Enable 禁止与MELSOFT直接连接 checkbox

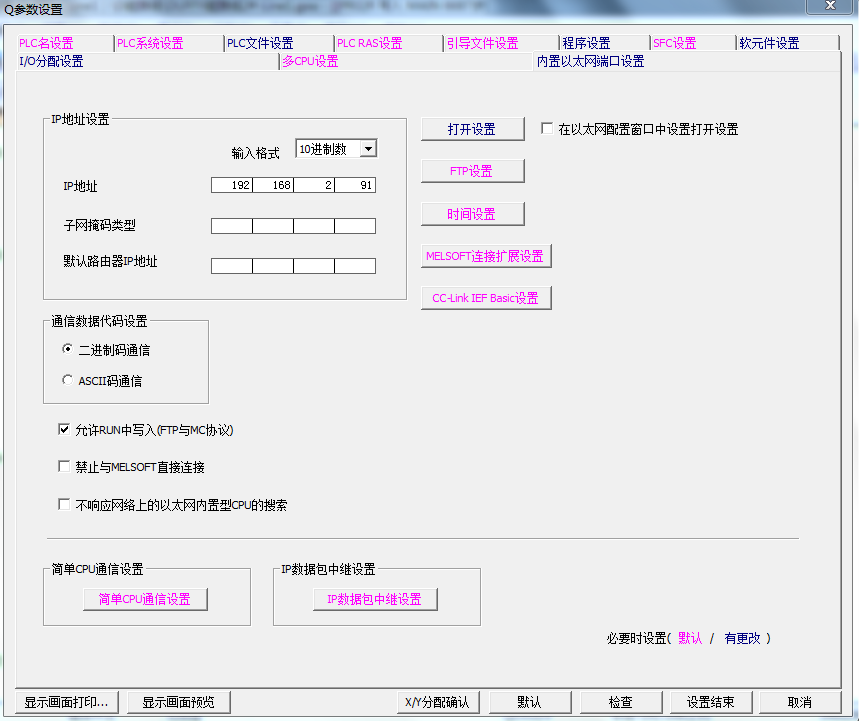pyautogui.click(x=65, y=467)
